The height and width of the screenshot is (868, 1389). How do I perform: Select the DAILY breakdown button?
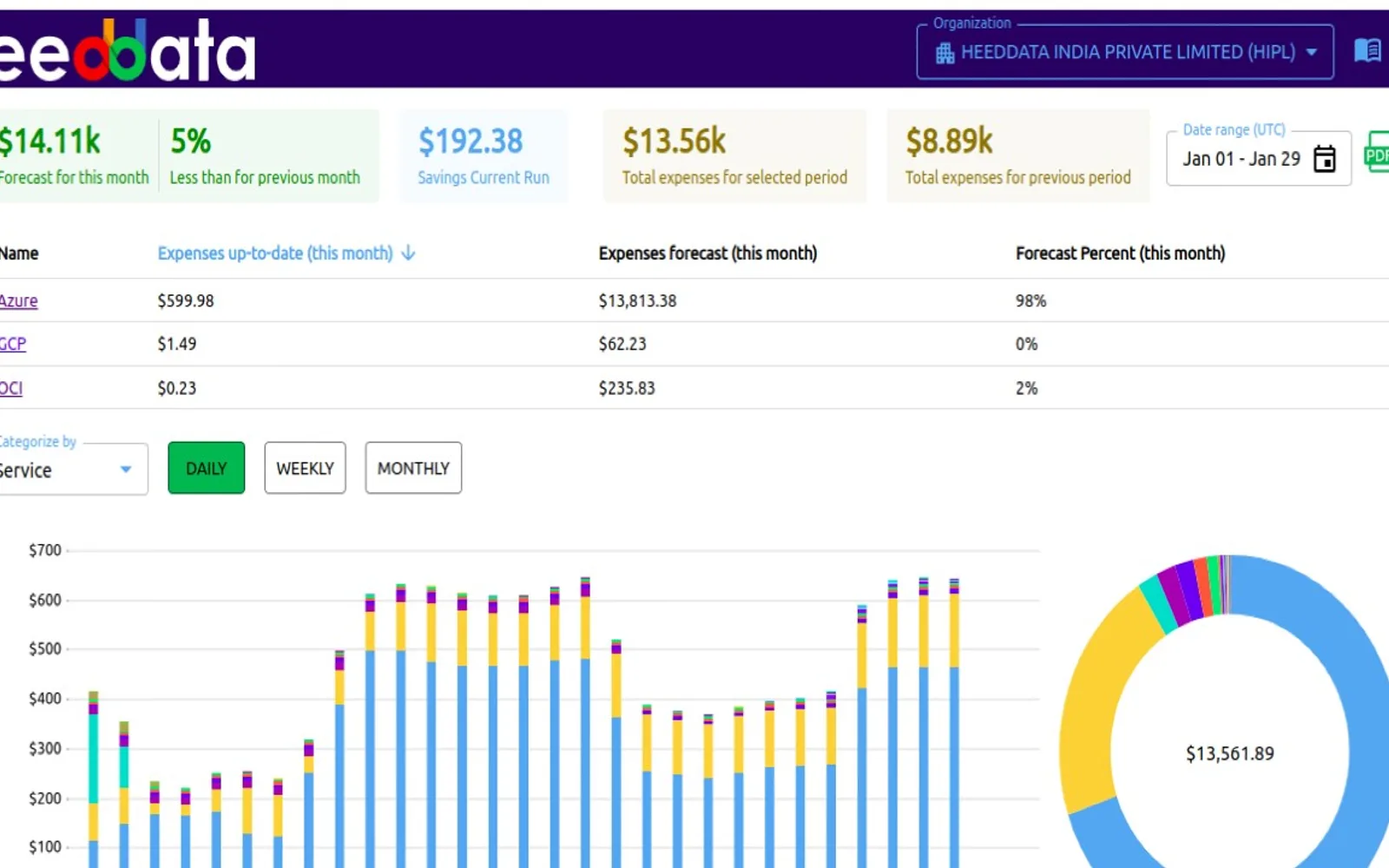(206, 468)
